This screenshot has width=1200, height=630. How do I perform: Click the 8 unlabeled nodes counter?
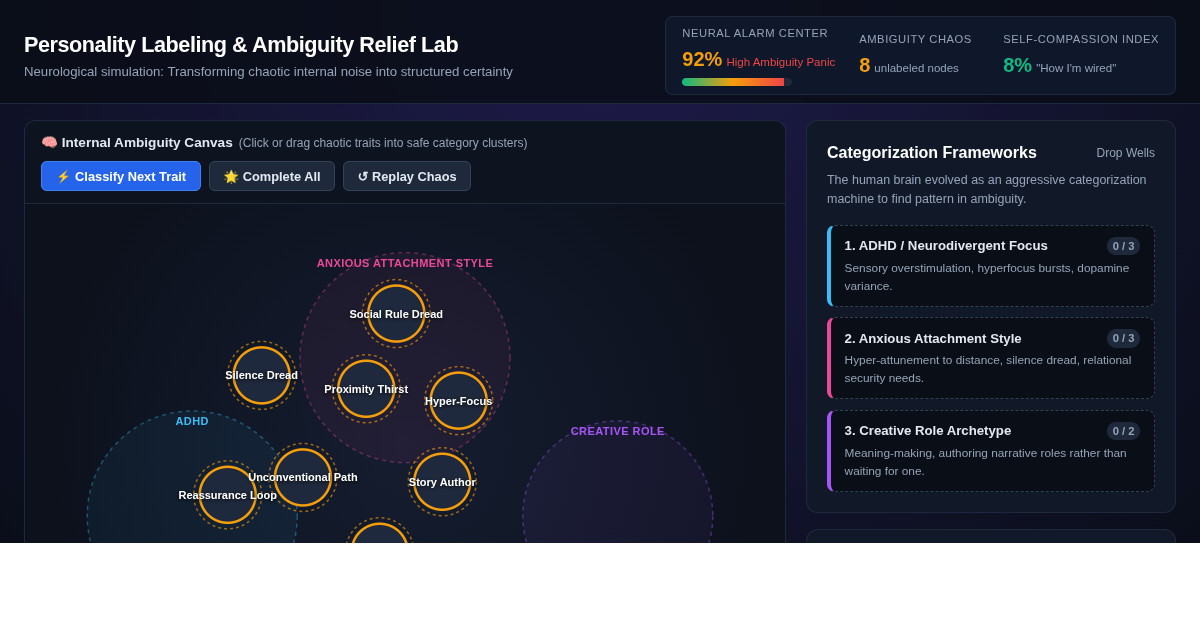[x=909, y=66]
